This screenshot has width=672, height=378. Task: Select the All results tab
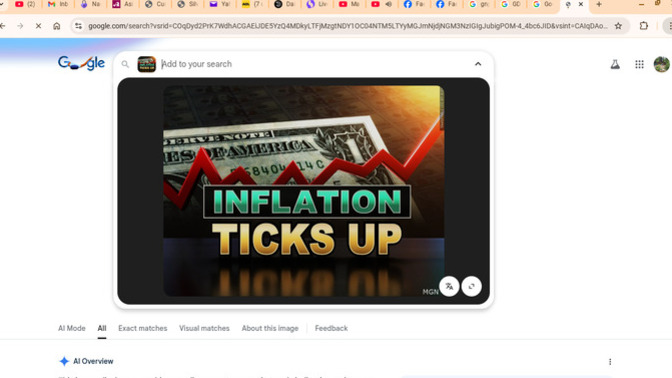(102, 328)
